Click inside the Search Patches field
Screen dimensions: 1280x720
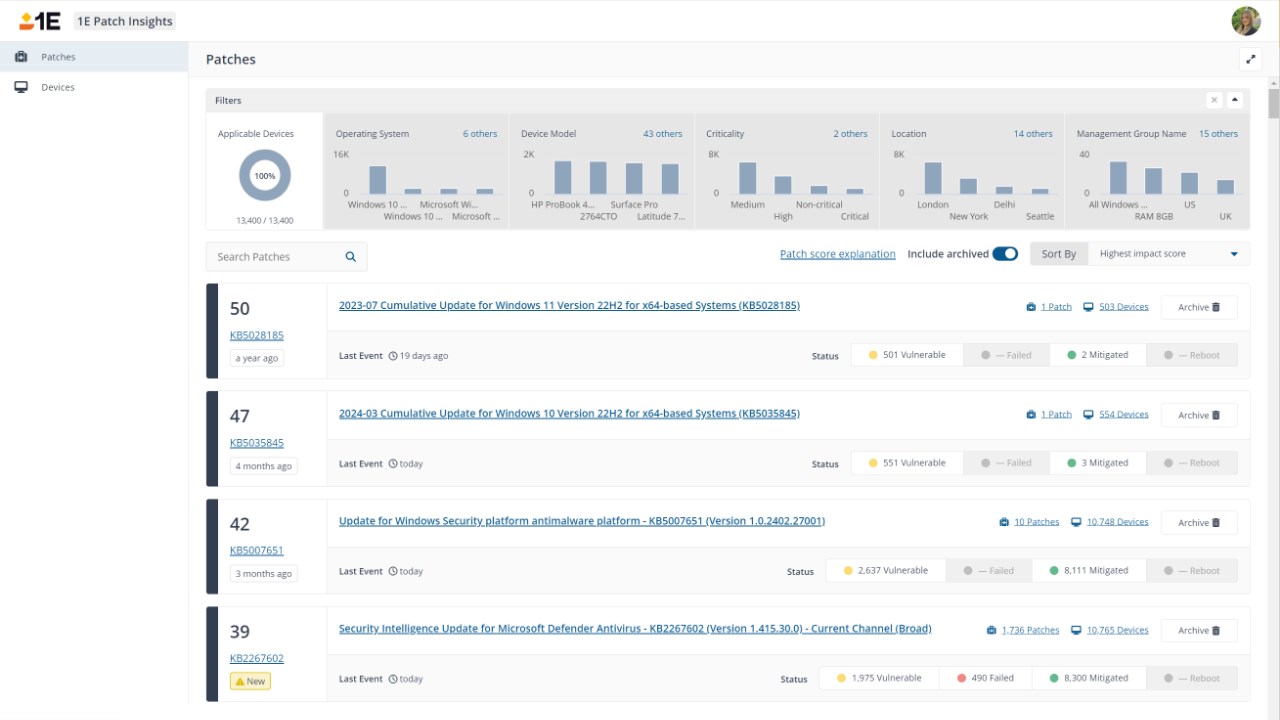click(286, 257)
